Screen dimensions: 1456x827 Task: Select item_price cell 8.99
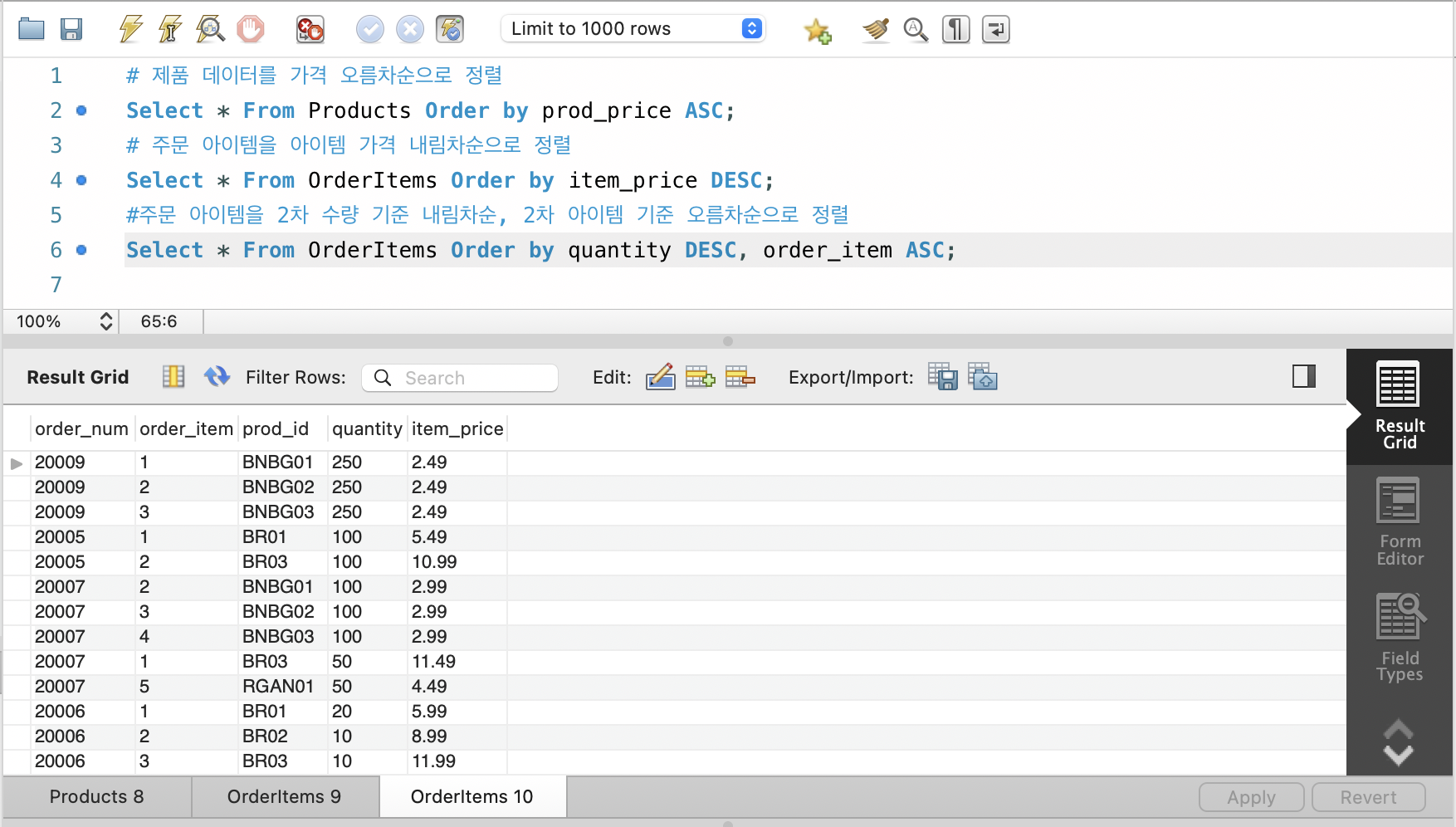(x=457, y=736)
